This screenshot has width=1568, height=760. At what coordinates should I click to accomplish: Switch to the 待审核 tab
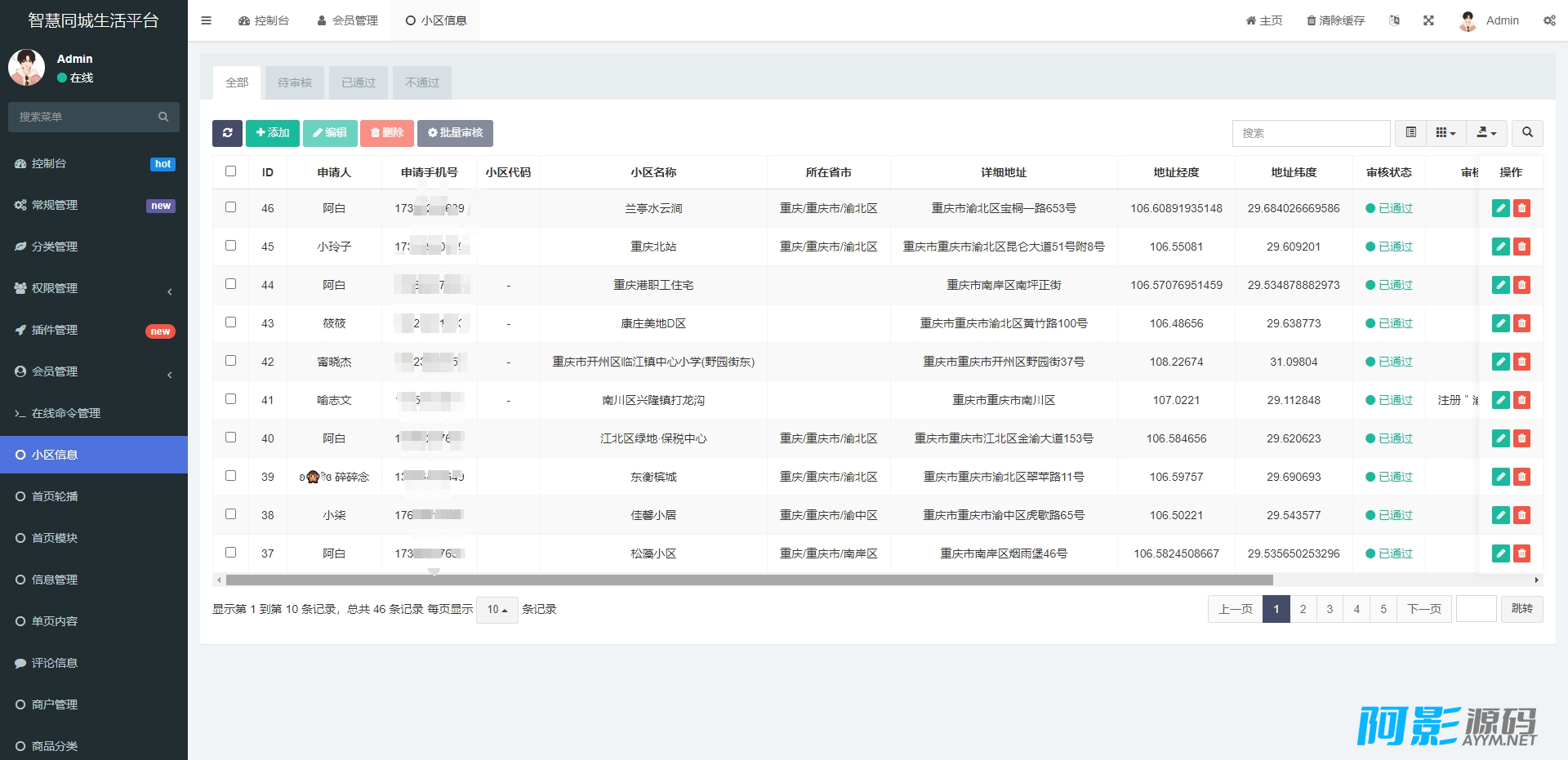[x=295, y=82]
